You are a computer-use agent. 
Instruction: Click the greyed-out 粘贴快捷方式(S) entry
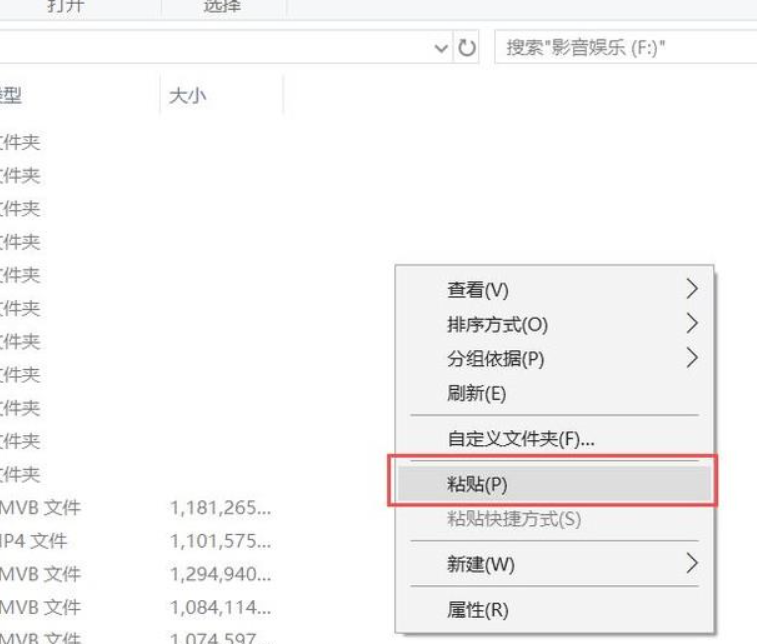512,519
